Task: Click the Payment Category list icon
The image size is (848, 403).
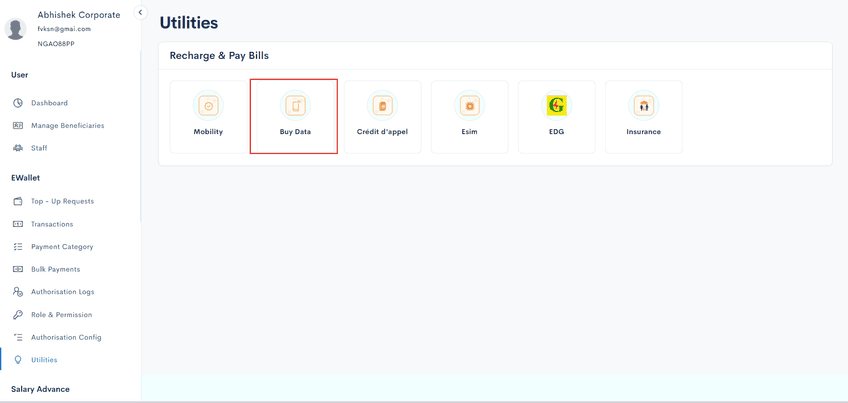Action: click(x=18, y=247)
